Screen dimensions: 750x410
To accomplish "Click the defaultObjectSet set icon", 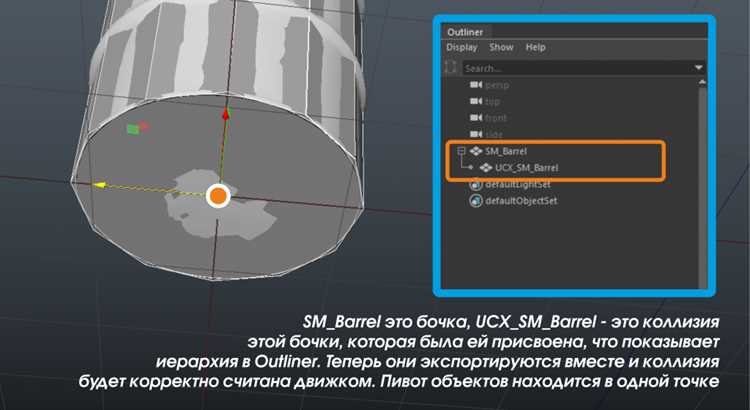I will pyautogui.click(x=475, y=200).
